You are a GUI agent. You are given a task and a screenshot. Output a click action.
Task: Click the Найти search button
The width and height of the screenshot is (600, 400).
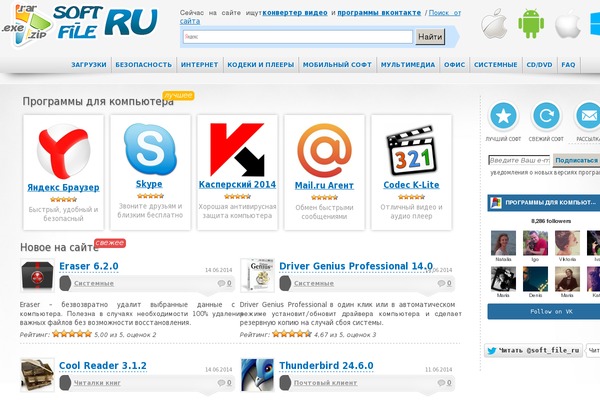coord(430,37)
